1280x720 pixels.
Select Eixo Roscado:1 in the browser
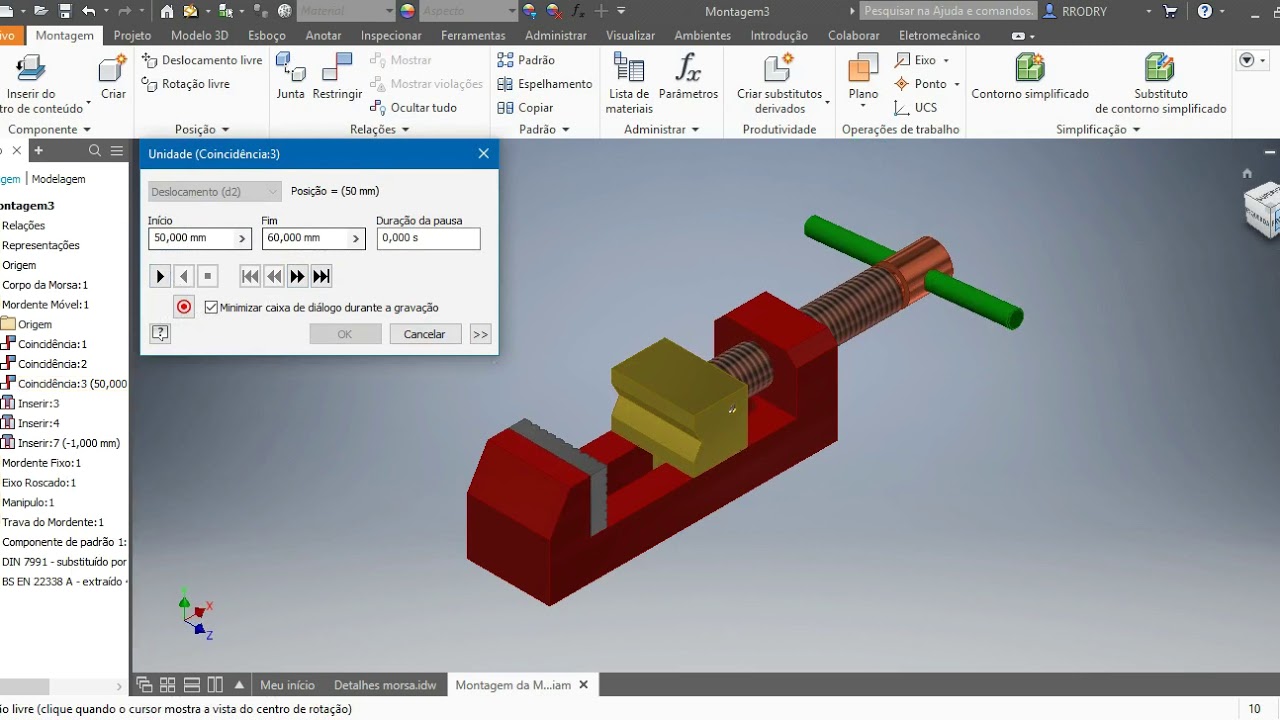(39, 483)
